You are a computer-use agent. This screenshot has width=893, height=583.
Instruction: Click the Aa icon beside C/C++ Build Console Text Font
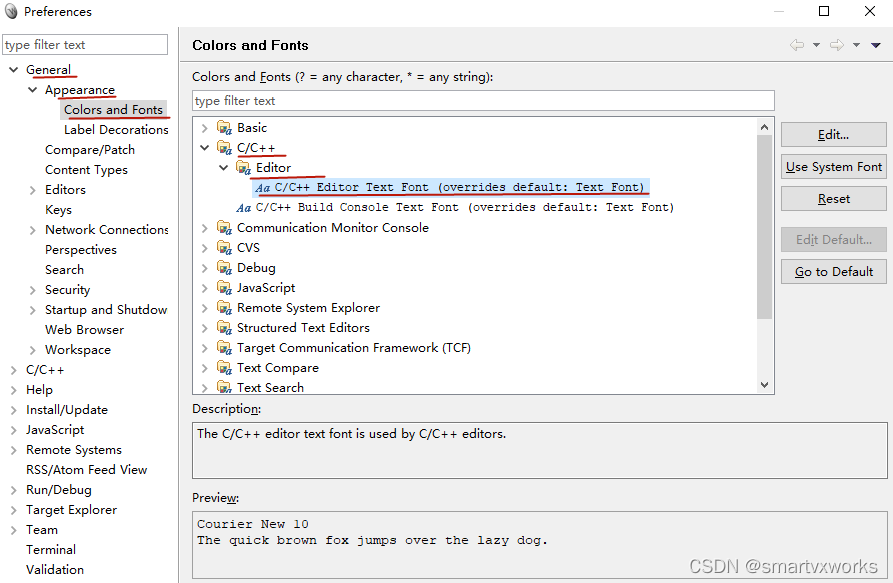click(244, 207)
